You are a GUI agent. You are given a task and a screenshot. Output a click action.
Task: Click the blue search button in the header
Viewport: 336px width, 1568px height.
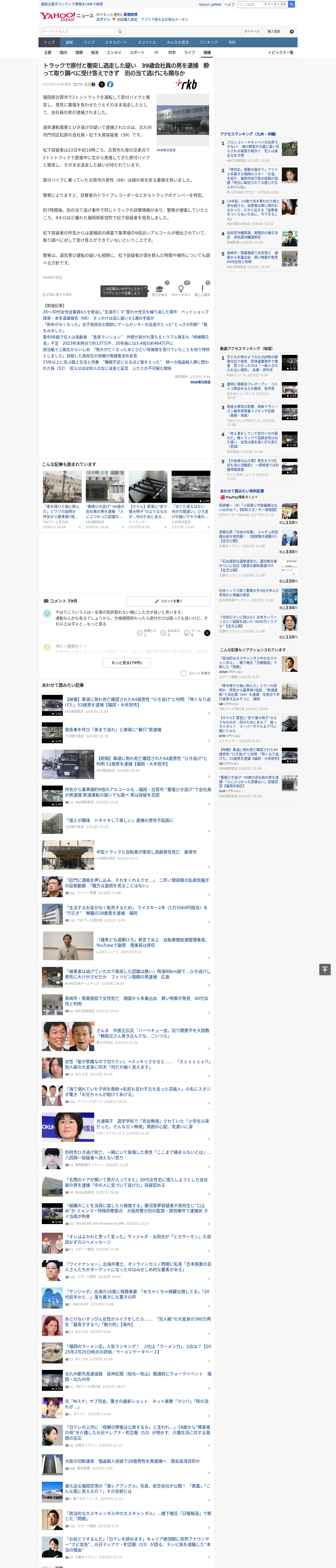pos(292,4)
